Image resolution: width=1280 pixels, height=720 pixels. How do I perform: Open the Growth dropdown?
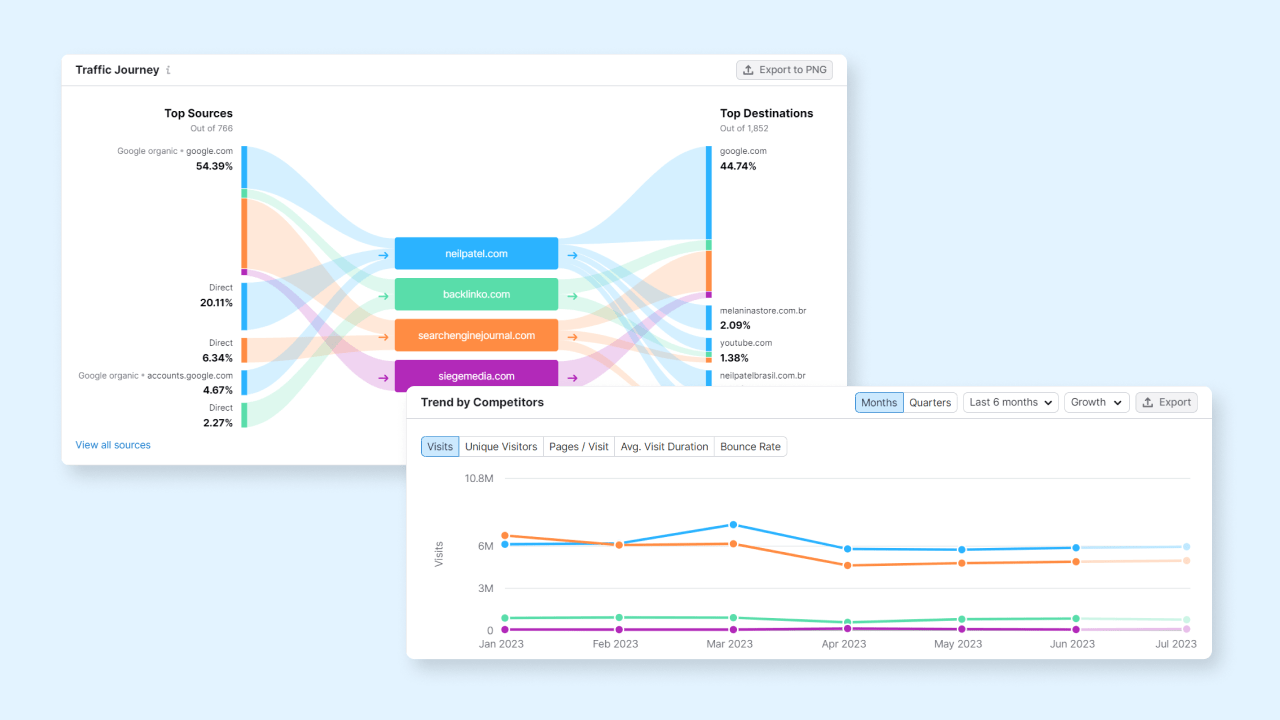point(1097,402)
